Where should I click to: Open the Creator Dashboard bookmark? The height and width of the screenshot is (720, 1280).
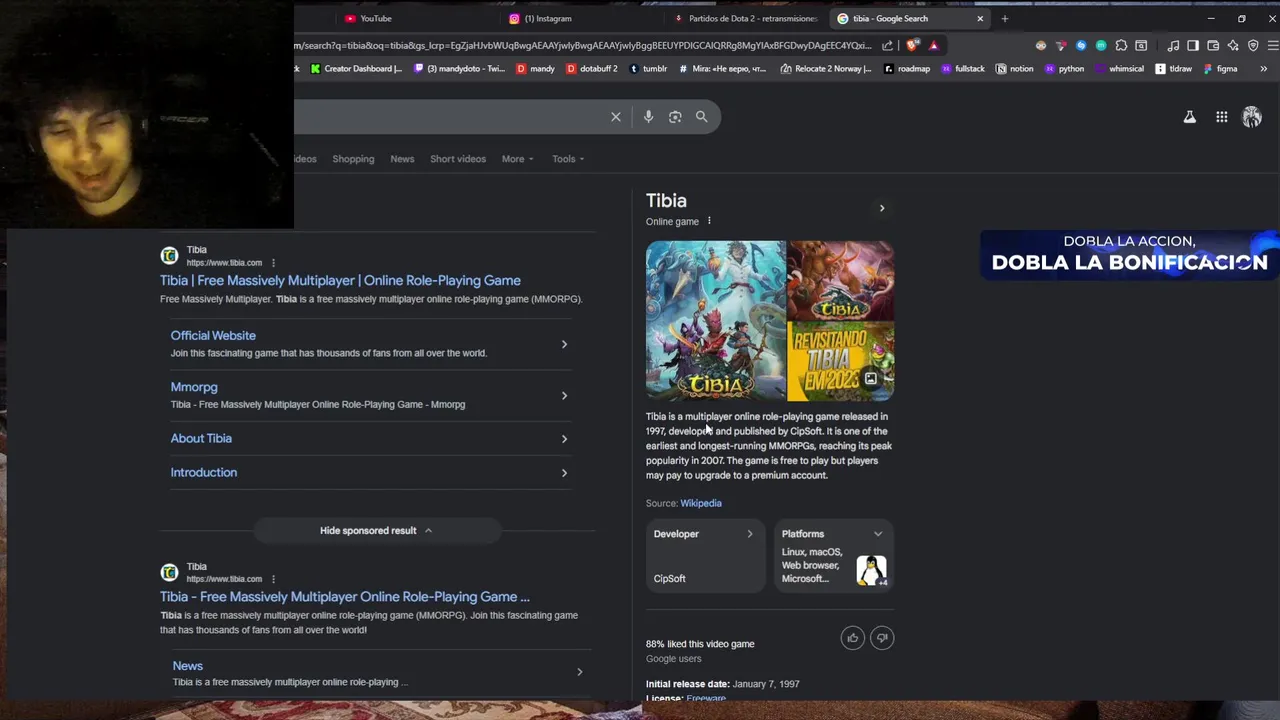click(x=356, y=69)
